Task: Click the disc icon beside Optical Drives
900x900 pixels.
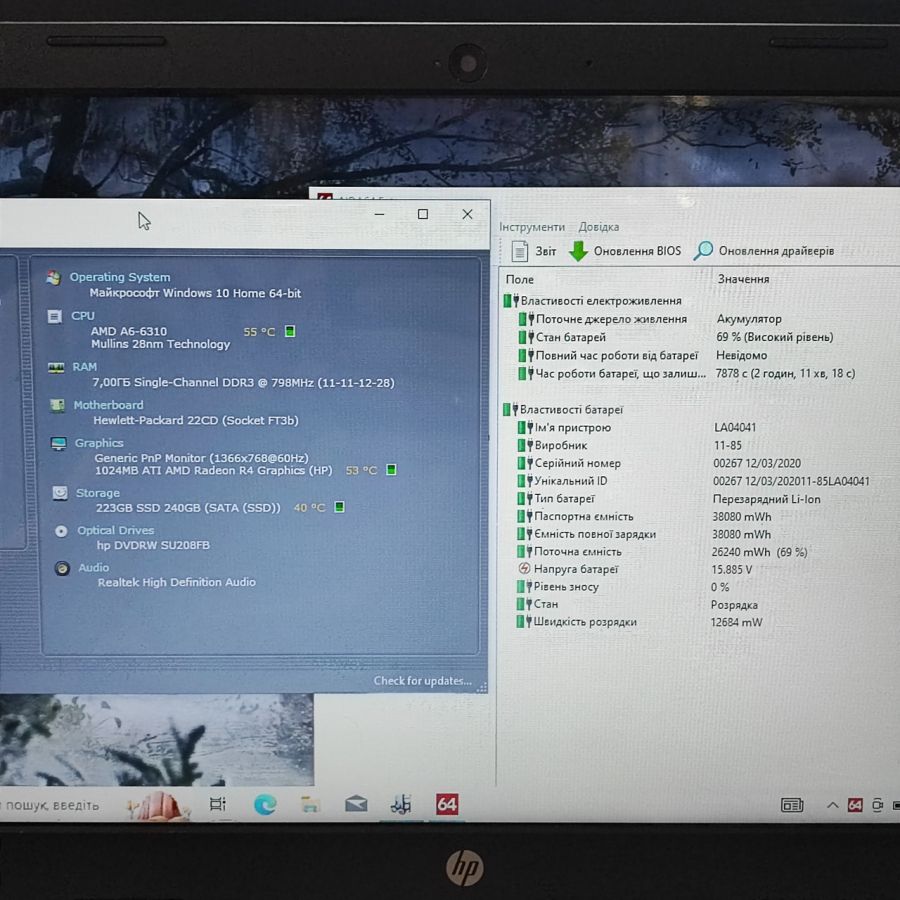Action: coord(61,531)
